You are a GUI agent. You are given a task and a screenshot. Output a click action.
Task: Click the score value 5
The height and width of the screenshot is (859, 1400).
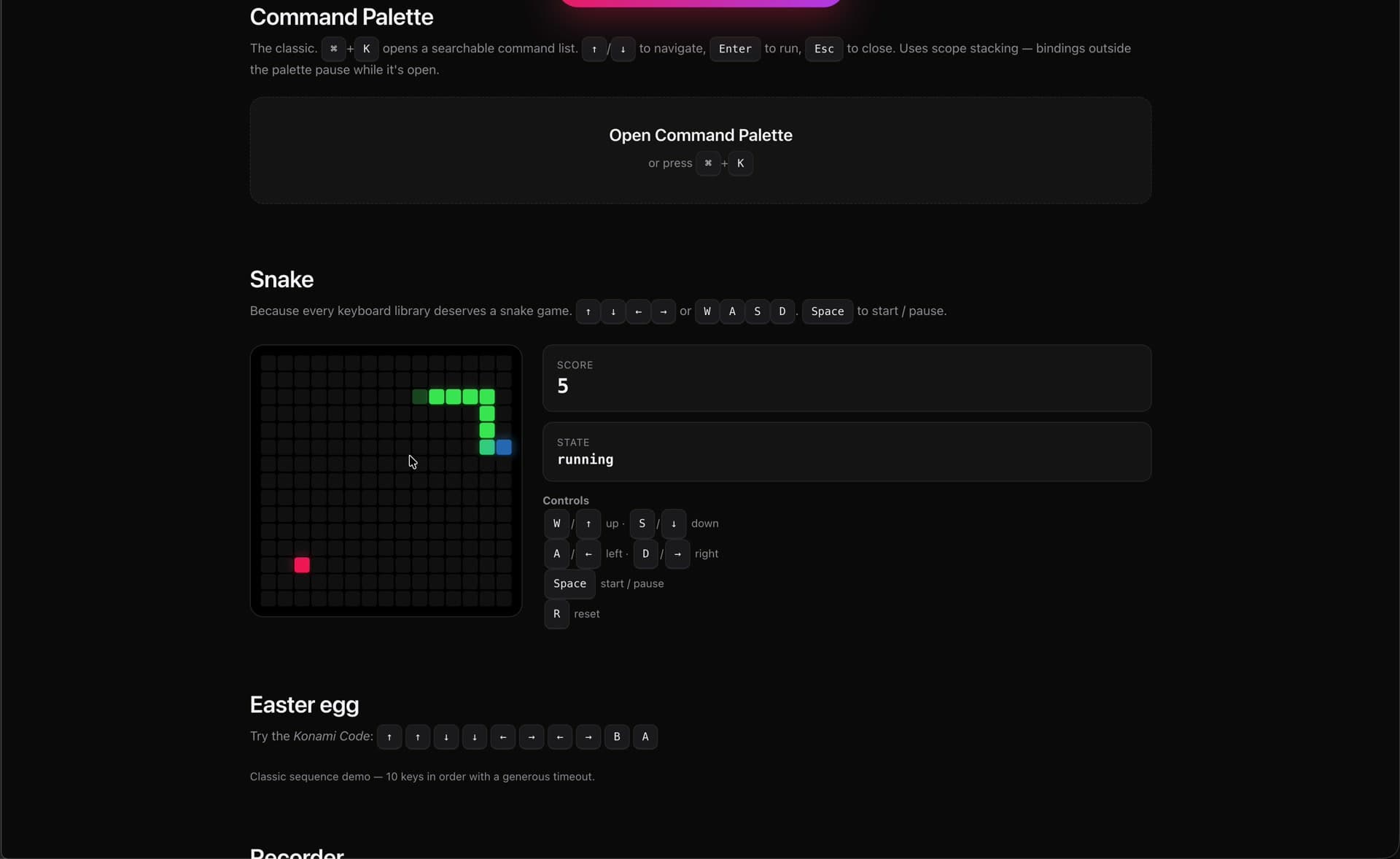tap(563, 386)
